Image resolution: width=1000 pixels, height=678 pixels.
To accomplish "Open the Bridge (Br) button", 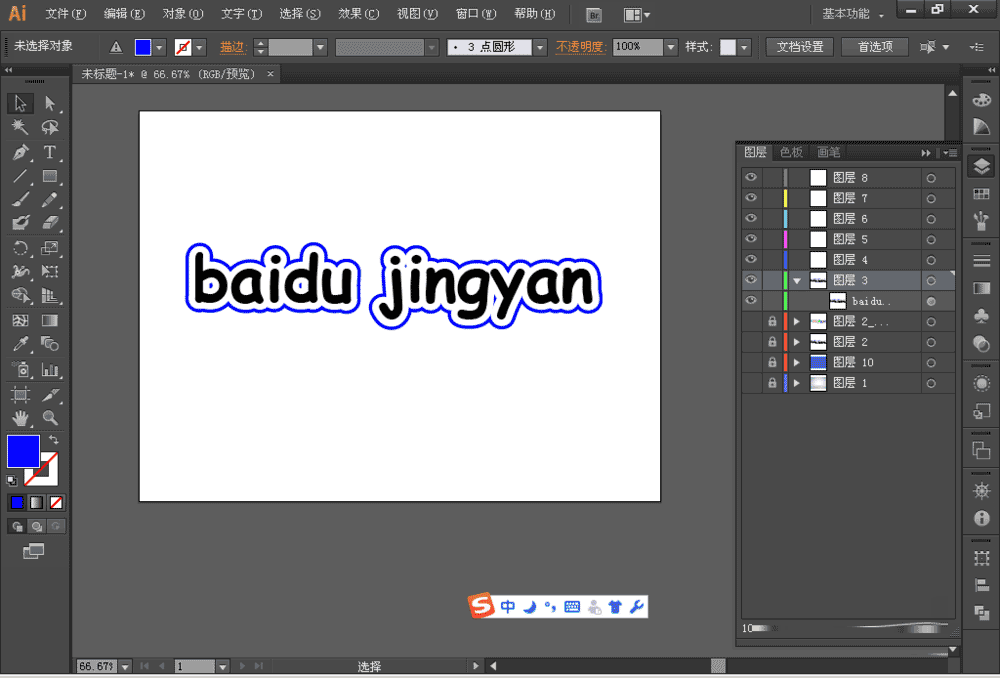I will click(x=593, y=15).
